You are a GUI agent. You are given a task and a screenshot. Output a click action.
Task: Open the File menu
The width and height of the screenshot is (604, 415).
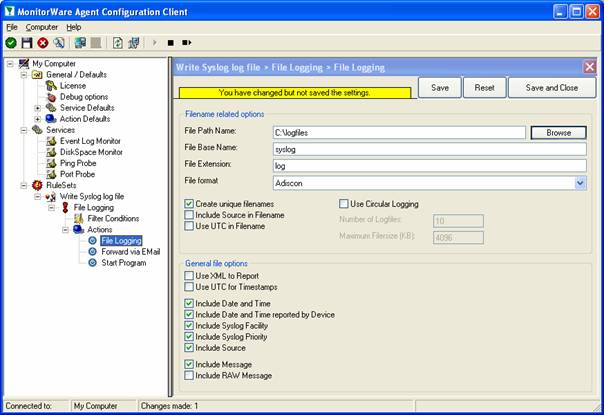point(12,27)
